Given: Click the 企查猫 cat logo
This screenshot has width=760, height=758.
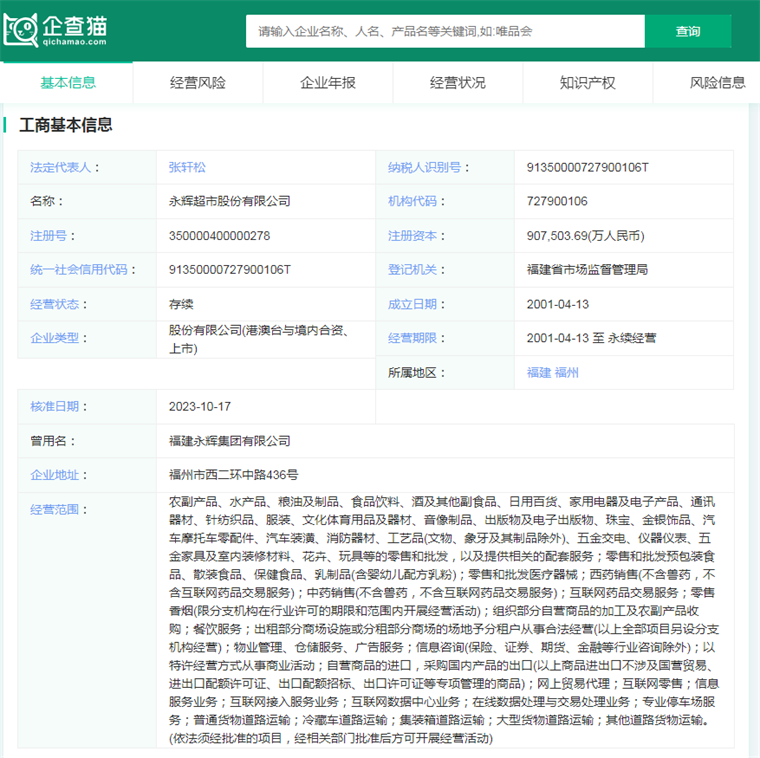Looking at the screenshot, I should click(x=22, y=30).
